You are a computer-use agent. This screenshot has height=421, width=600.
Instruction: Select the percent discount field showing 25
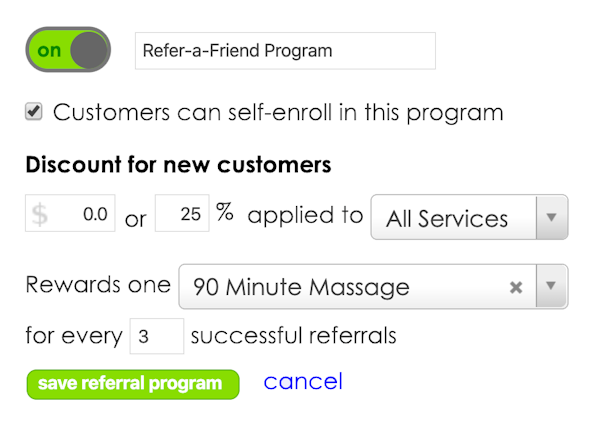point(181,214)
